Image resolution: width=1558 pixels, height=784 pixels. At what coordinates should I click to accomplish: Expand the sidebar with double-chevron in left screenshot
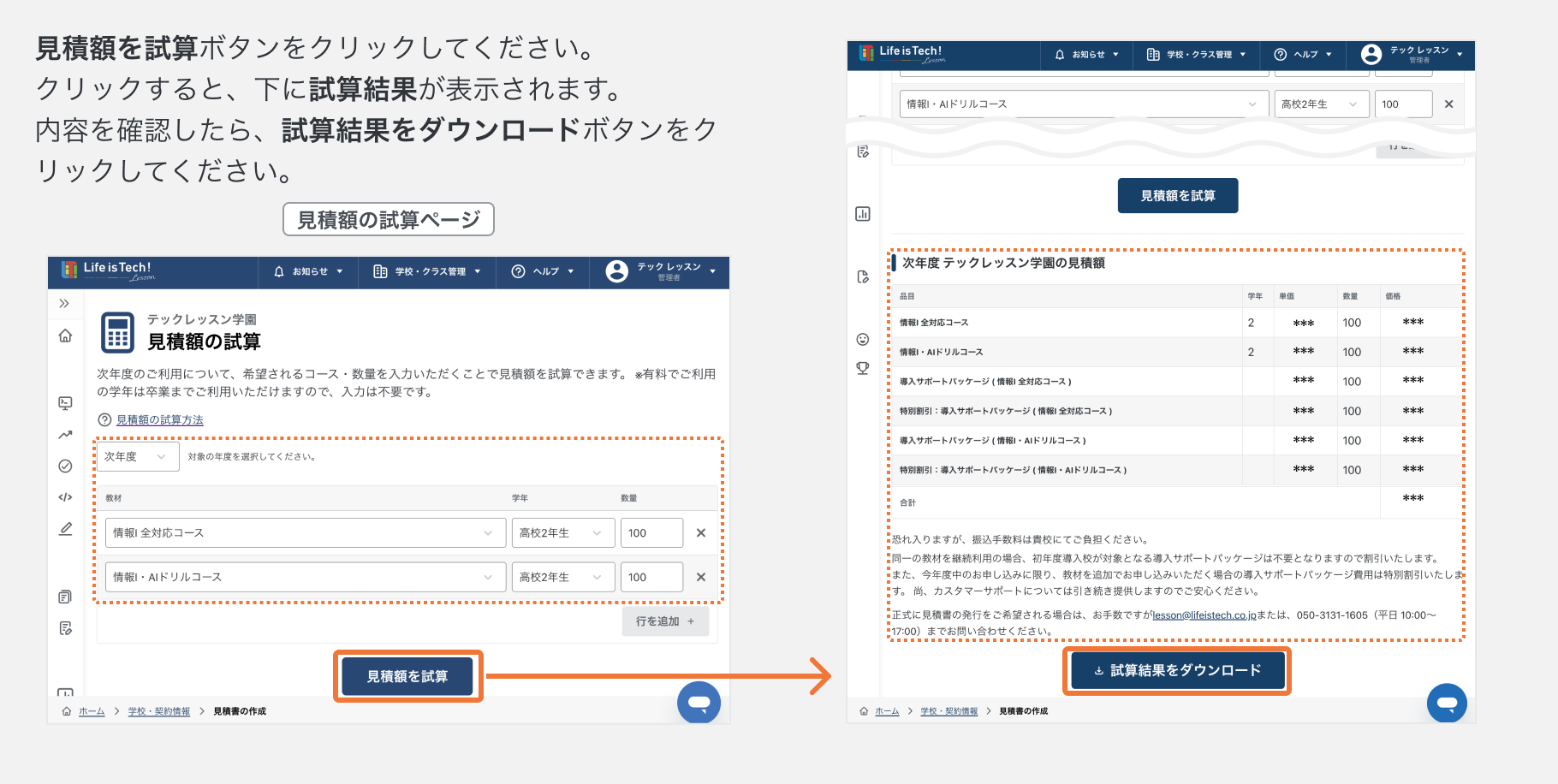(x=64, y=303)
